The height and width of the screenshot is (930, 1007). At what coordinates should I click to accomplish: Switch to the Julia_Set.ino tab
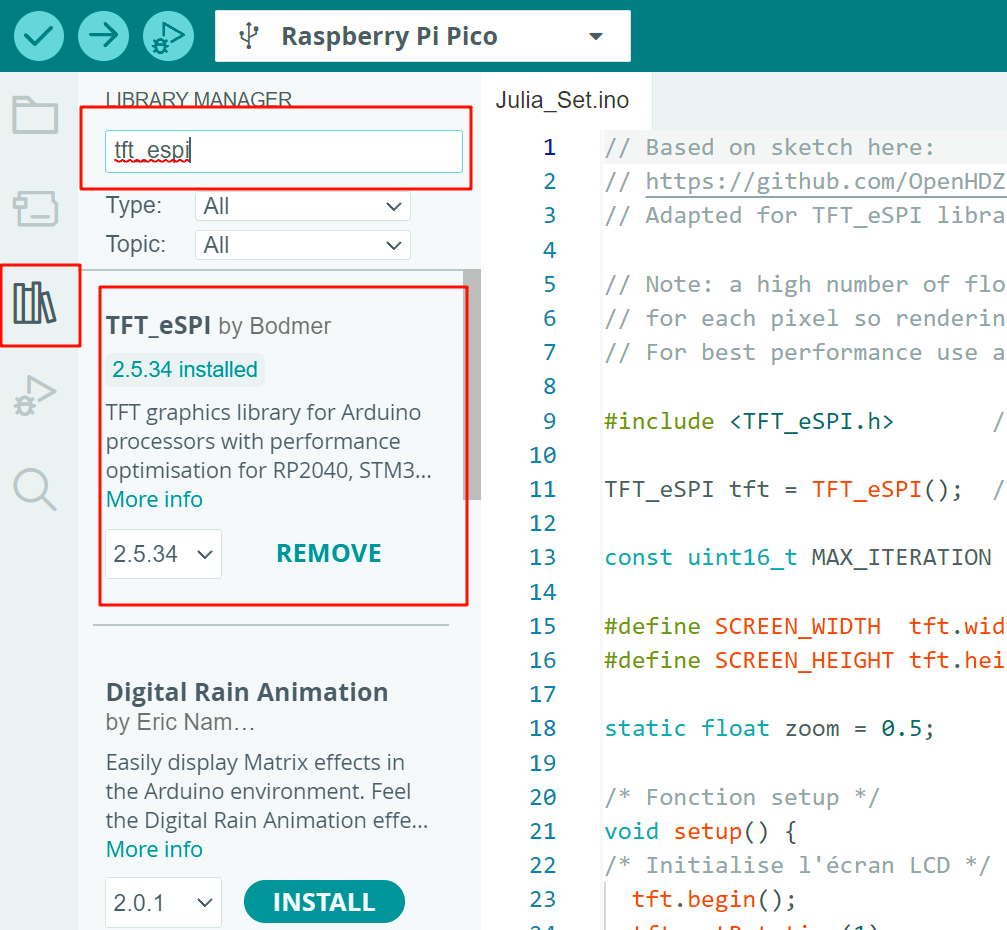pyautogui.click(x=562, y=100)
